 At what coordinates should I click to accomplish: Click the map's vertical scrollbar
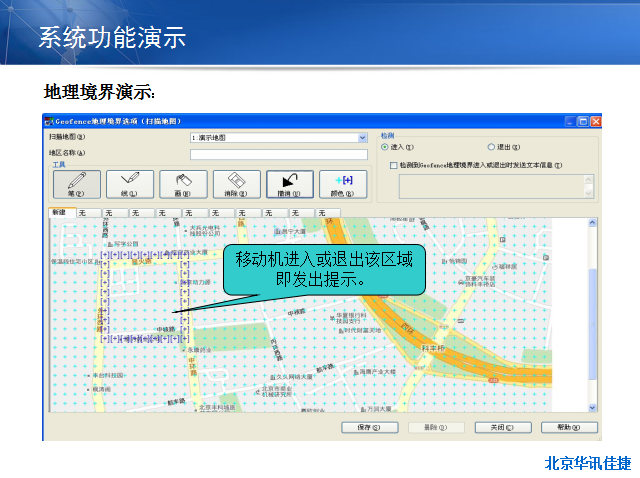[594, 310]
